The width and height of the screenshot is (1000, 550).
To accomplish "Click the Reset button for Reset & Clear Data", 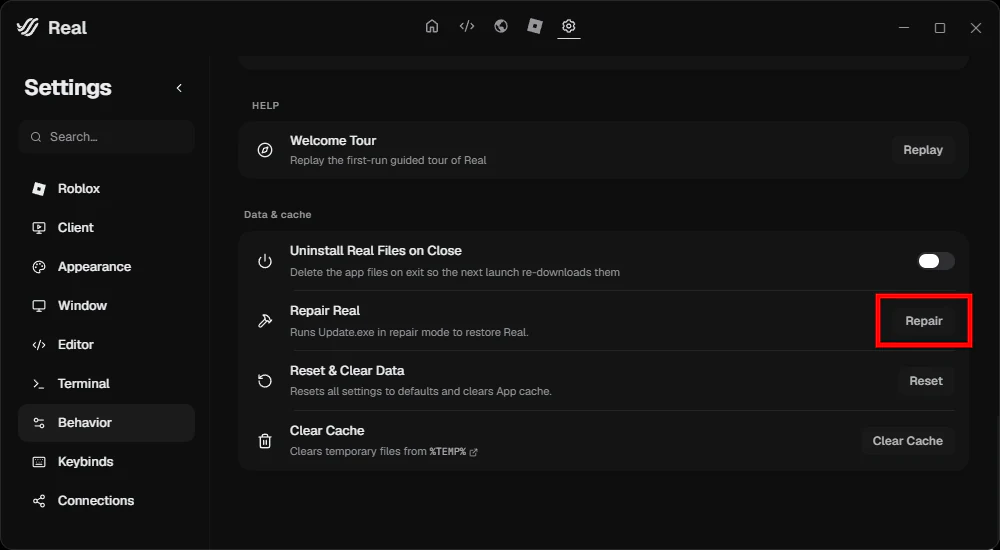I will pyautogui.click(x=925, y=381).
